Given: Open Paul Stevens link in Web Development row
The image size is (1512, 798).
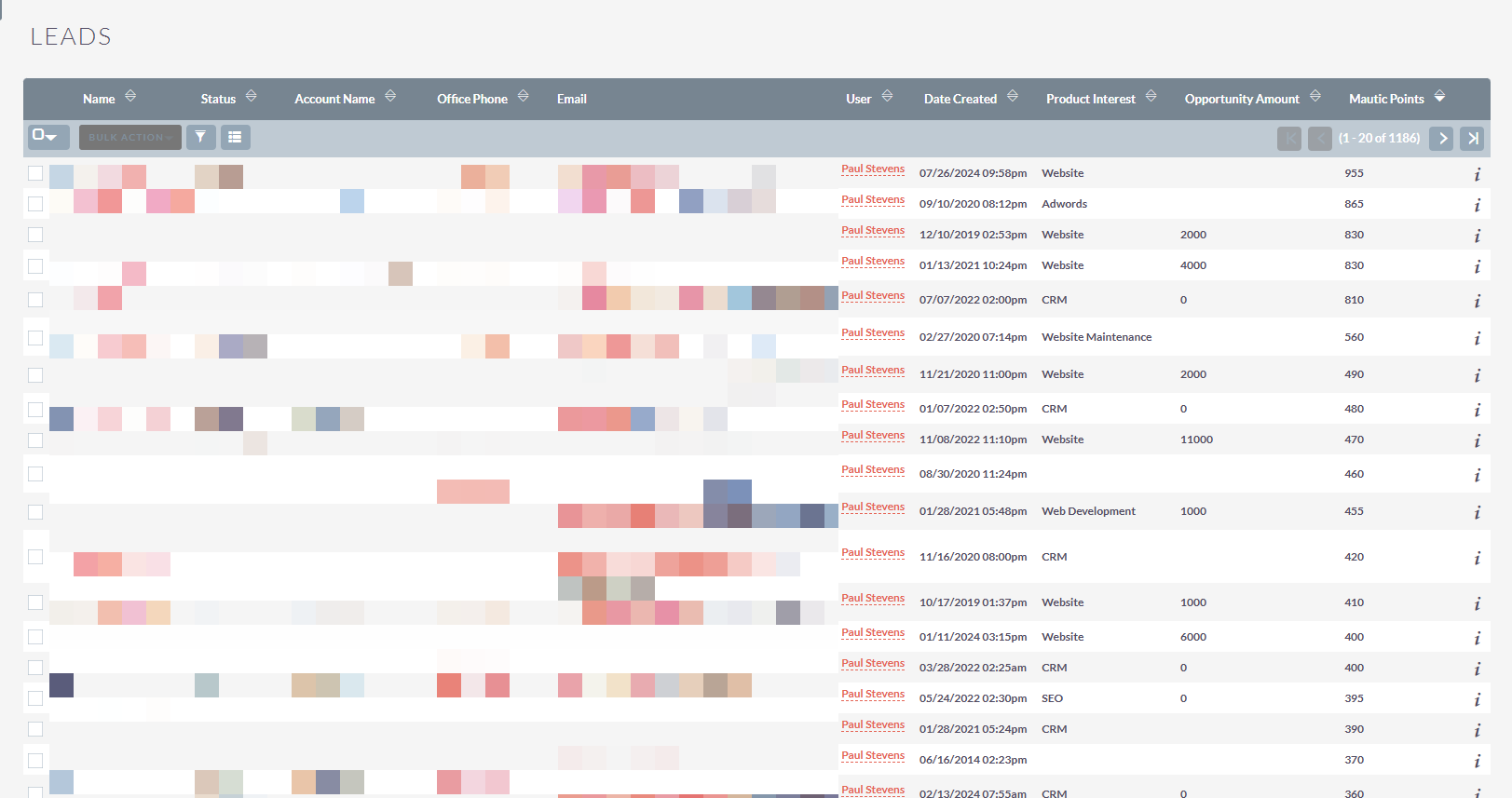Looking at the screenshot, I should click(873, 507).
